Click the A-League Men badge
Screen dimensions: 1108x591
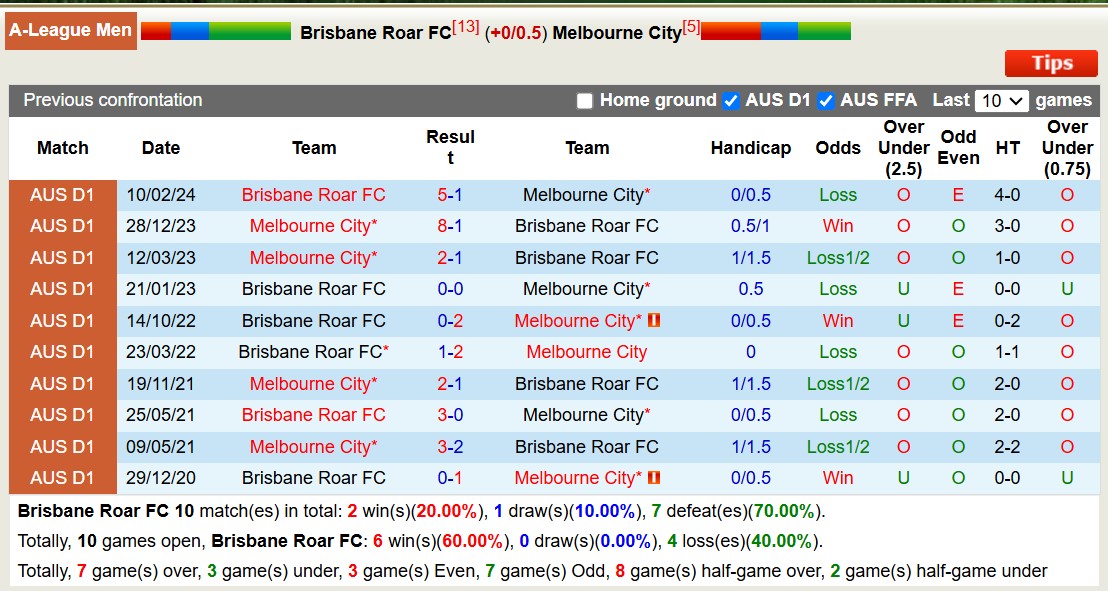point(70,30)
